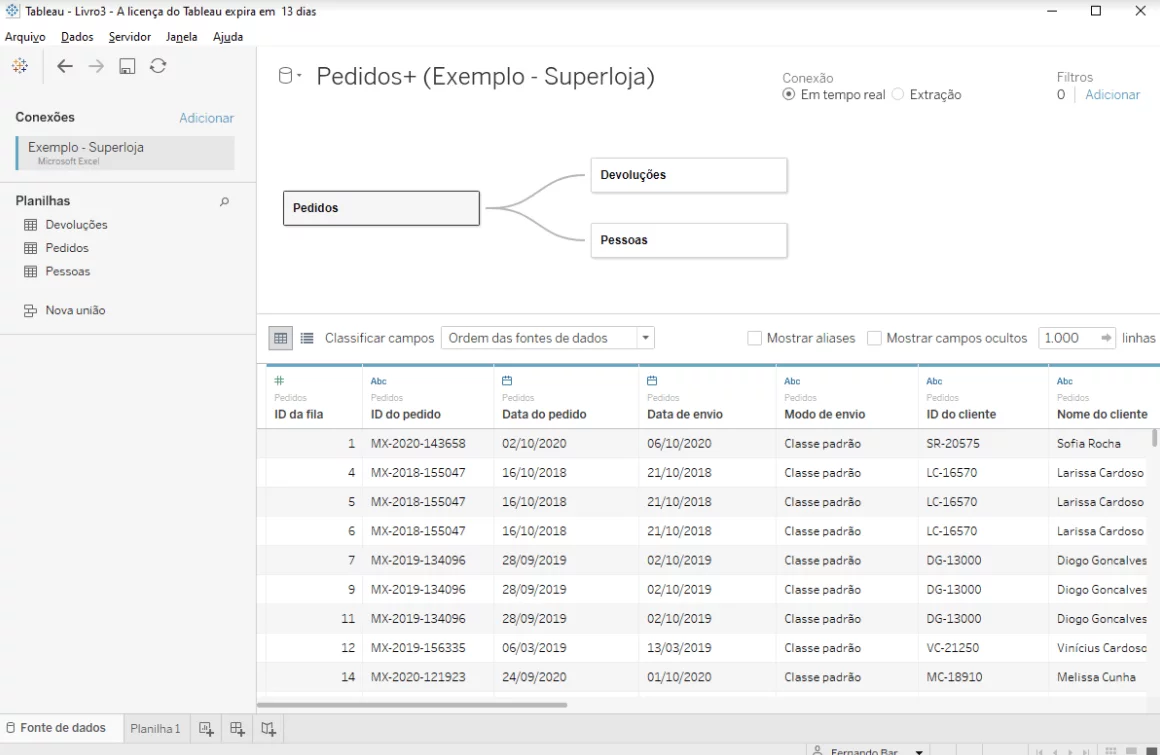The height and width of the screenshot is (755, 1160).
Task: Select the Pedidos sheet table icon in sidebar
Action: click(x=30, y=248)
